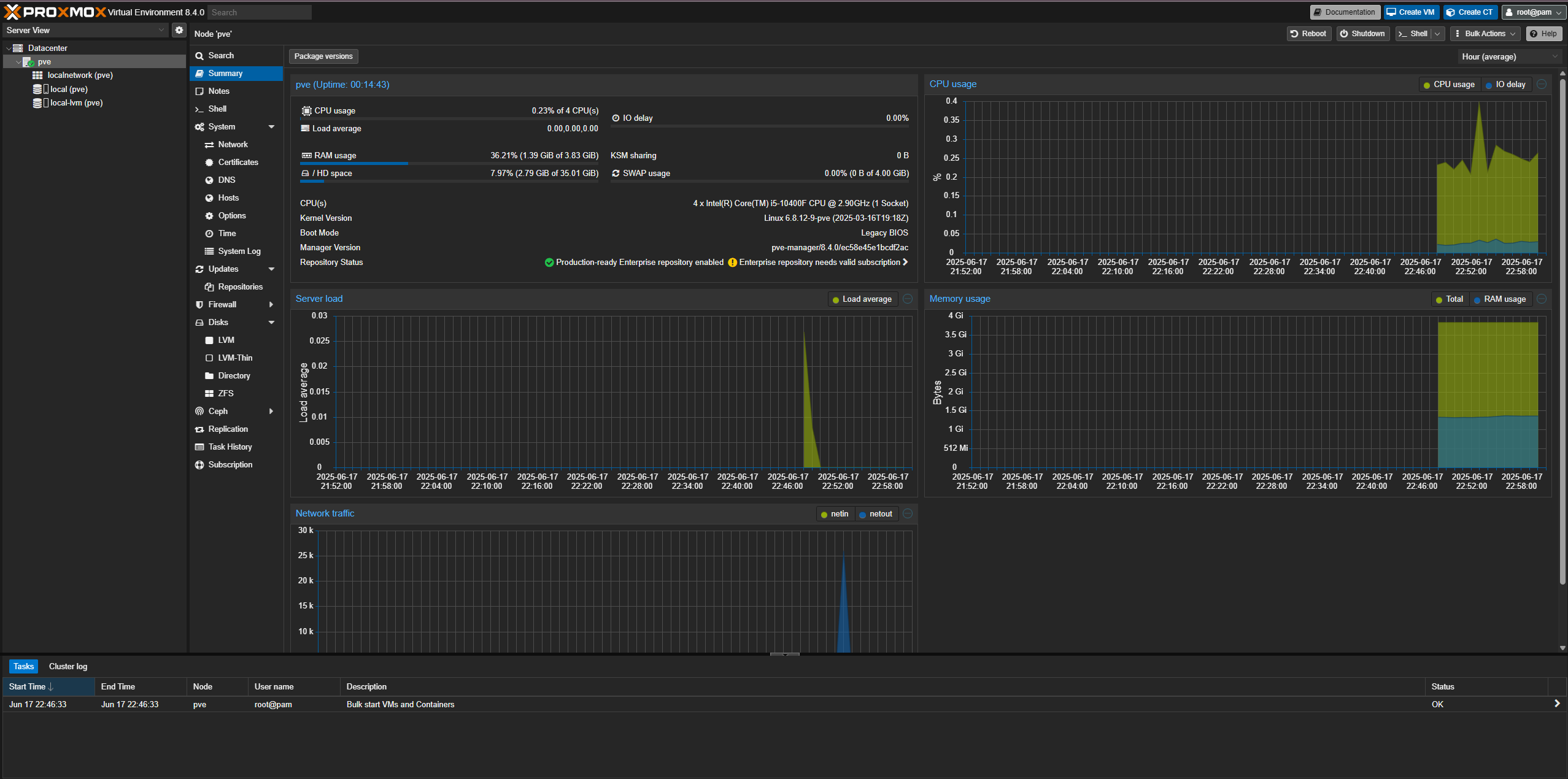
Task: Click the Options gear icon
Action: pos(209,216)
